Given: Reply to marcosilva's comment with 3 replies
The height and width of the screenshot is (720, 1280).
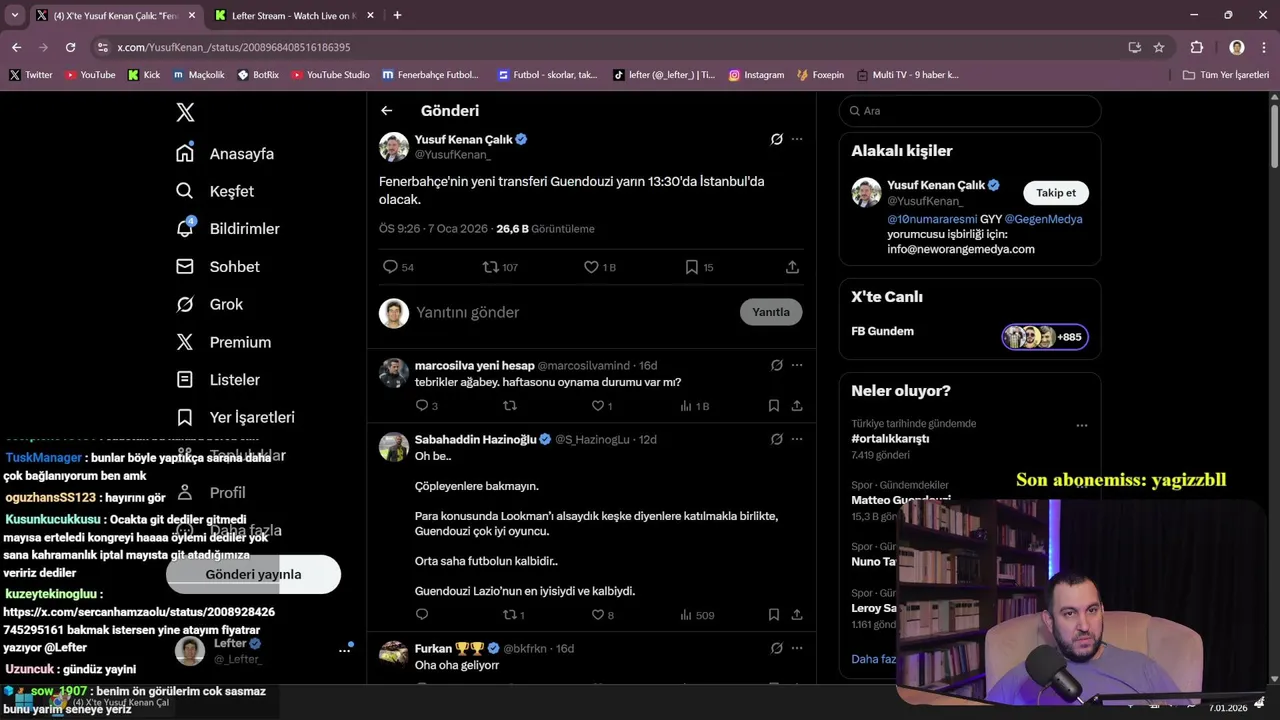Looking at the screenshot, I should tap(426, 406).
